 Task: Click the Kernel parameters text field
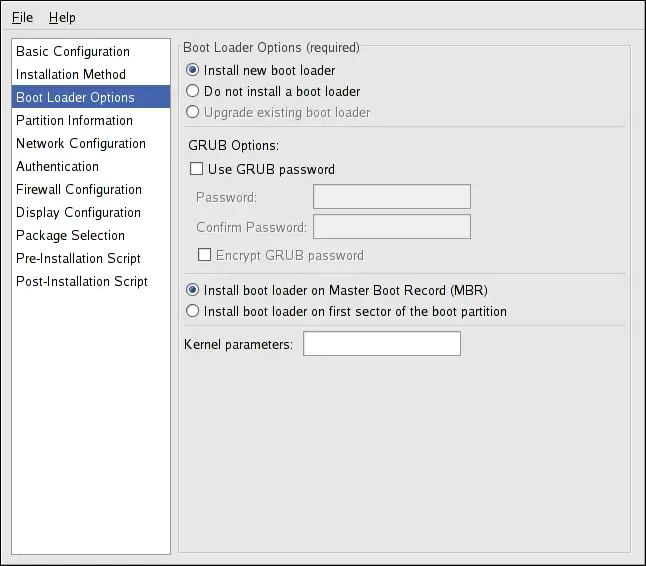(x=381, y=344)
